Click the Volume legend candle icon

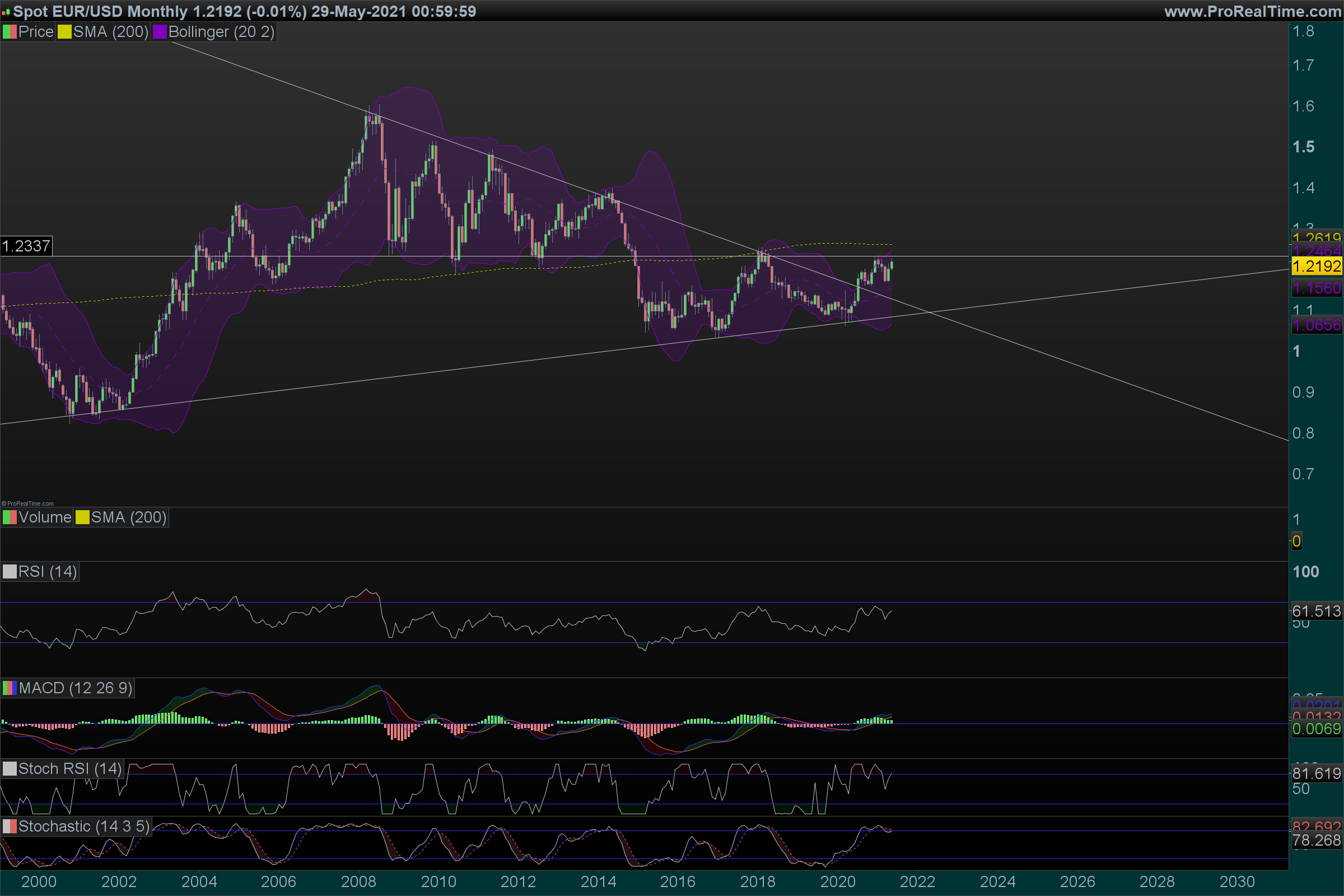[x=10, y=517]
